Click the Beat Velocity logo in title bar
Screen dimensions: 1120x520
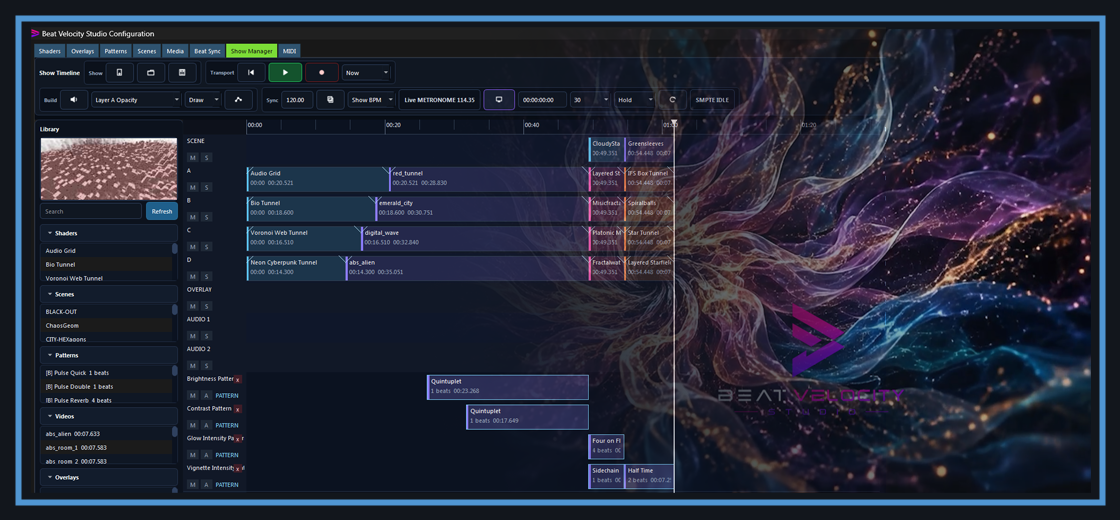pyautogui.click(x=35, y=34)
